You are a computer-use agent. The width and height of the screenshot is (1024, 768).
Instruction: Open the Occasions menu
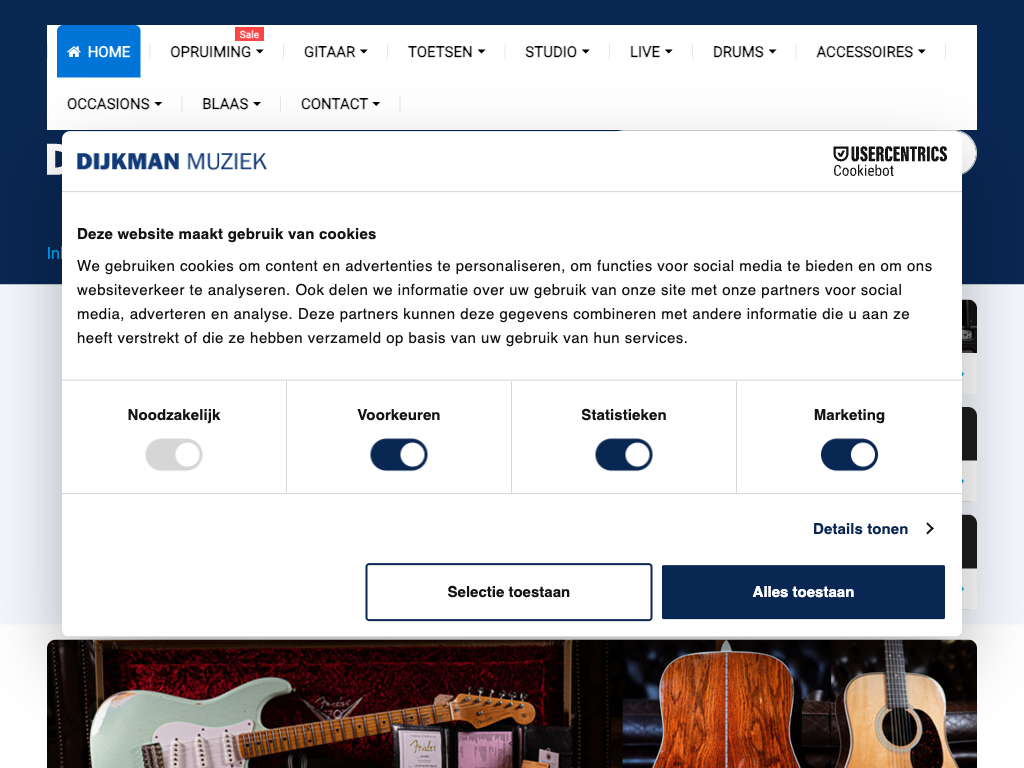pyautogui.click(x=114, y=104)
